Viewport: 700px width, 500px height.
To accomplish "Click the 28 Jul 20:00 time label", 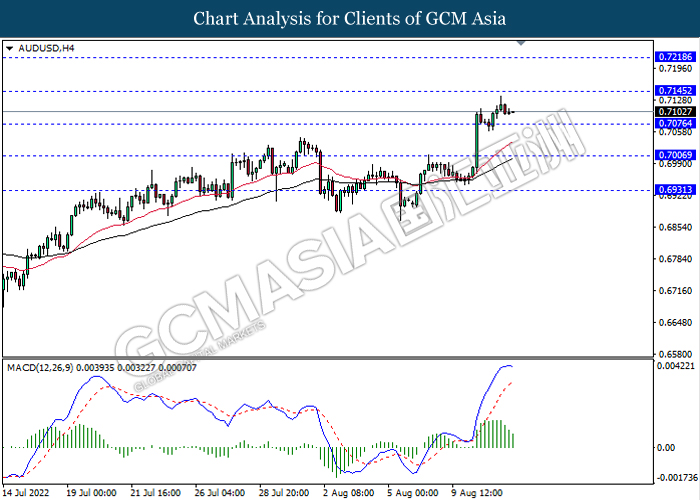I will pyautogui.click(x=284, y=493).
